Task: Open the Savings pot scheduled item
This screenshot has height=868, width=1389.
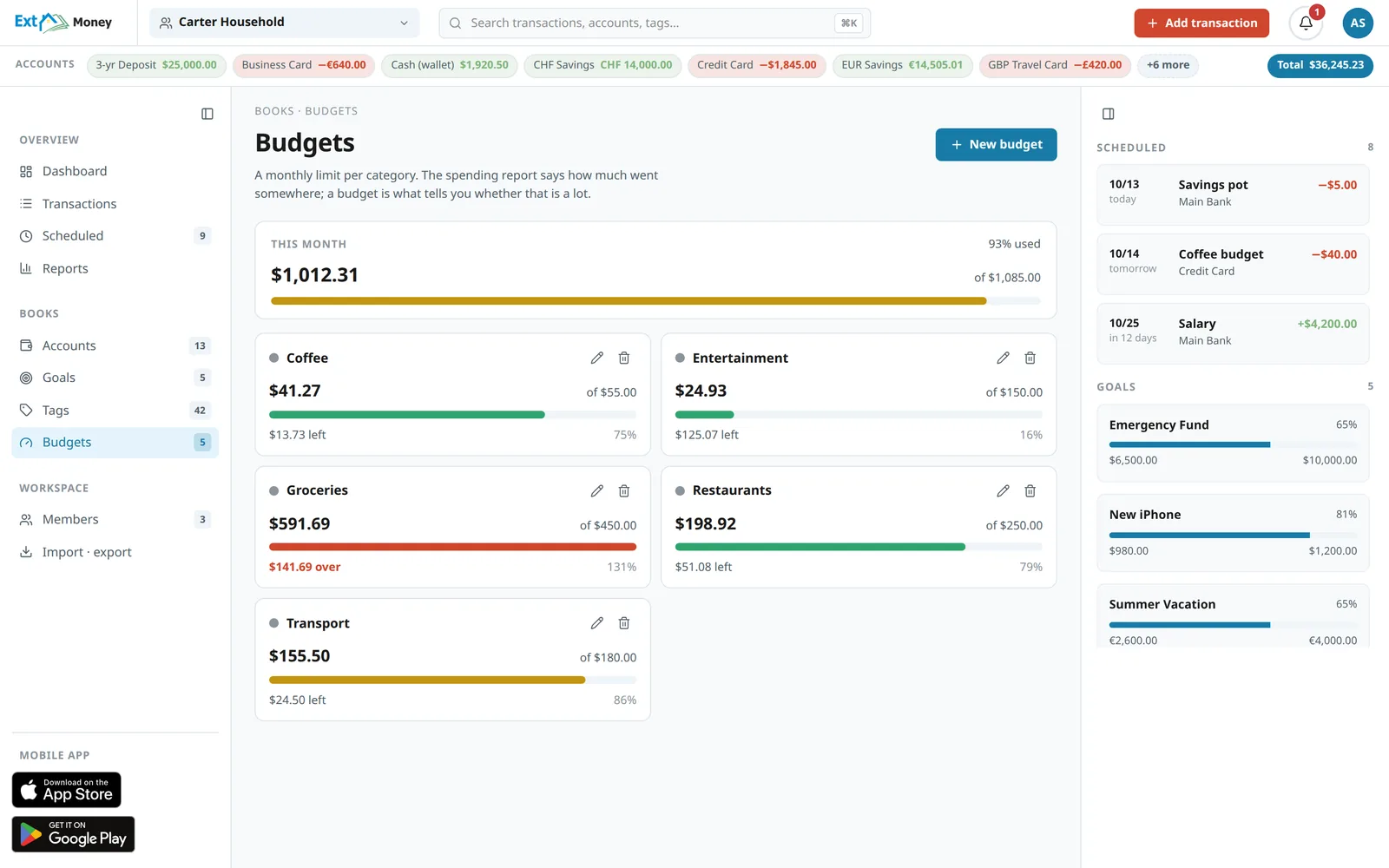Action: [1233, 194]
